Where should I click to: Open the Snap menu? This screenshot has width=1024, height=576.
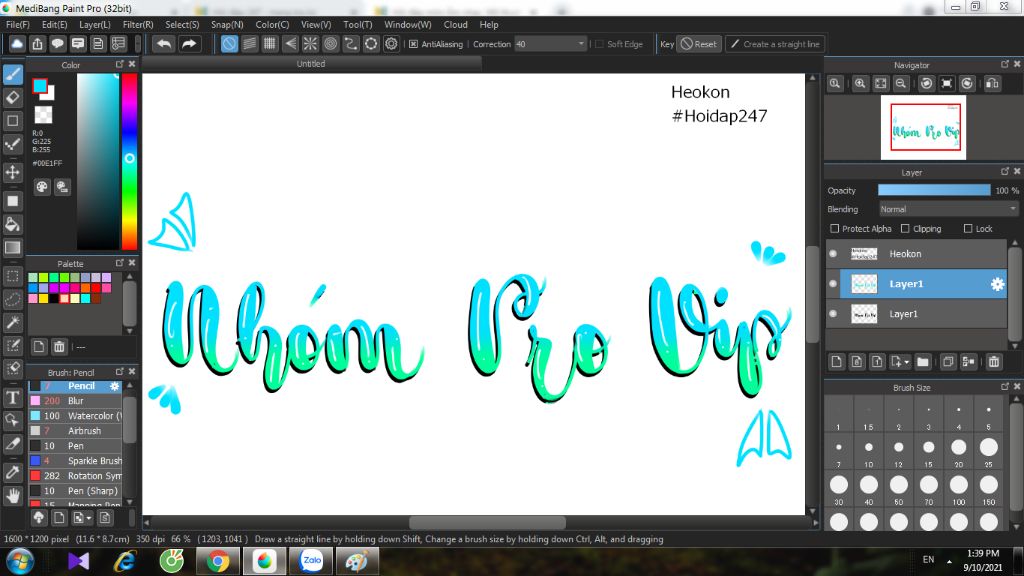pyautogui.click(x=227, y=24)
